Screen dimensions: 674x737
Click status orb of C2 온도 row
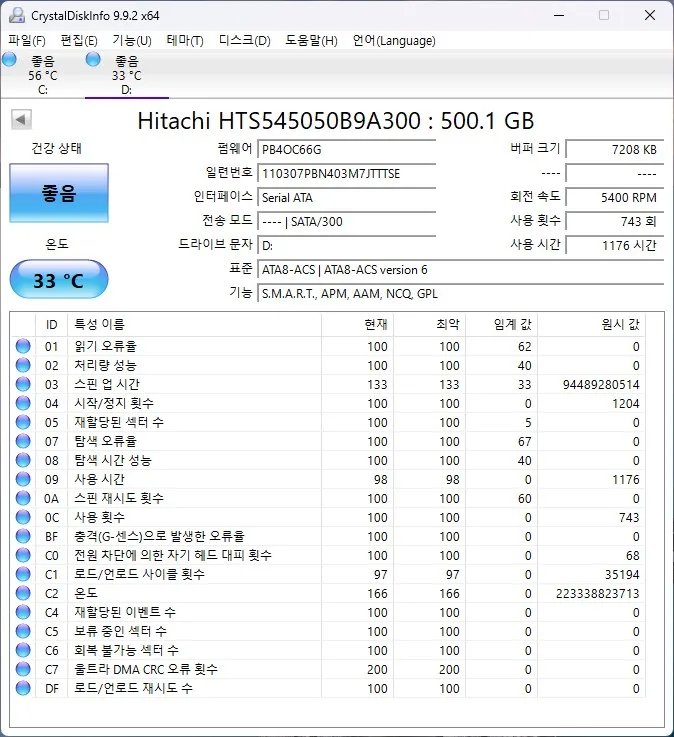point(23,593)
